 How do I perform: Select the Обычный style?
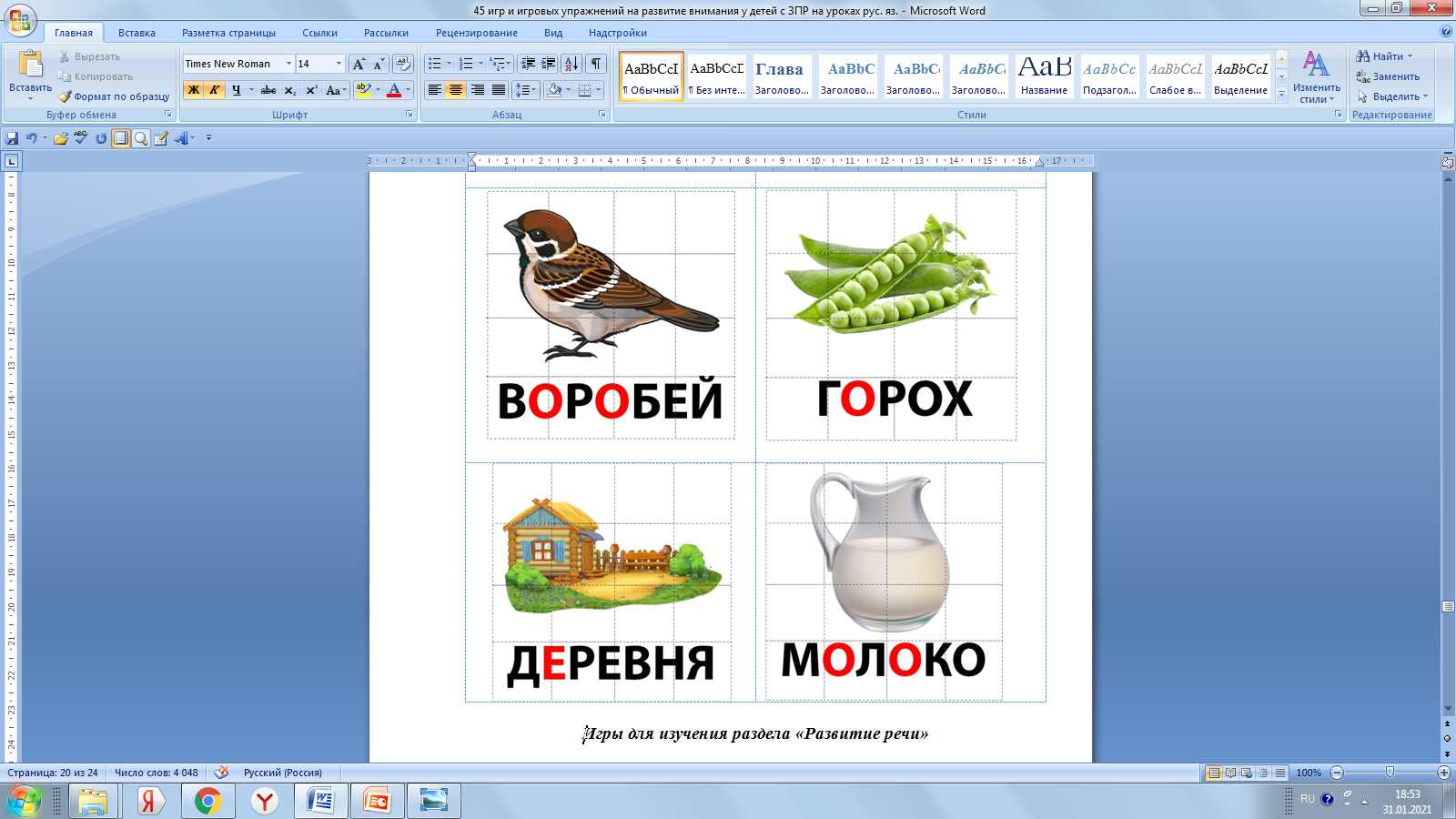click(x=652, y=76)
